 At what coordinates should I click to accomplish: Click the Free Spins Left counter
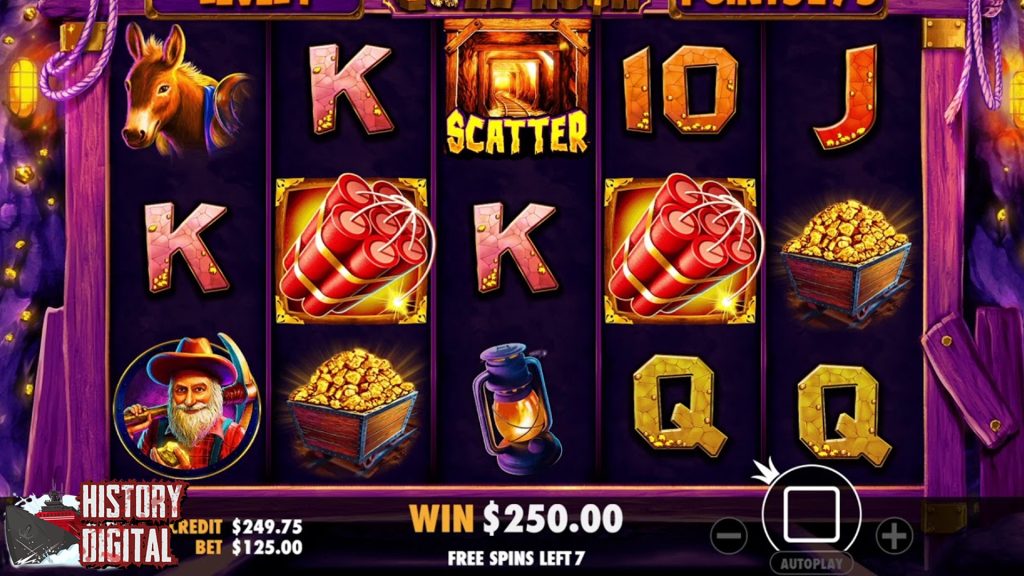(x=516, y=558)
